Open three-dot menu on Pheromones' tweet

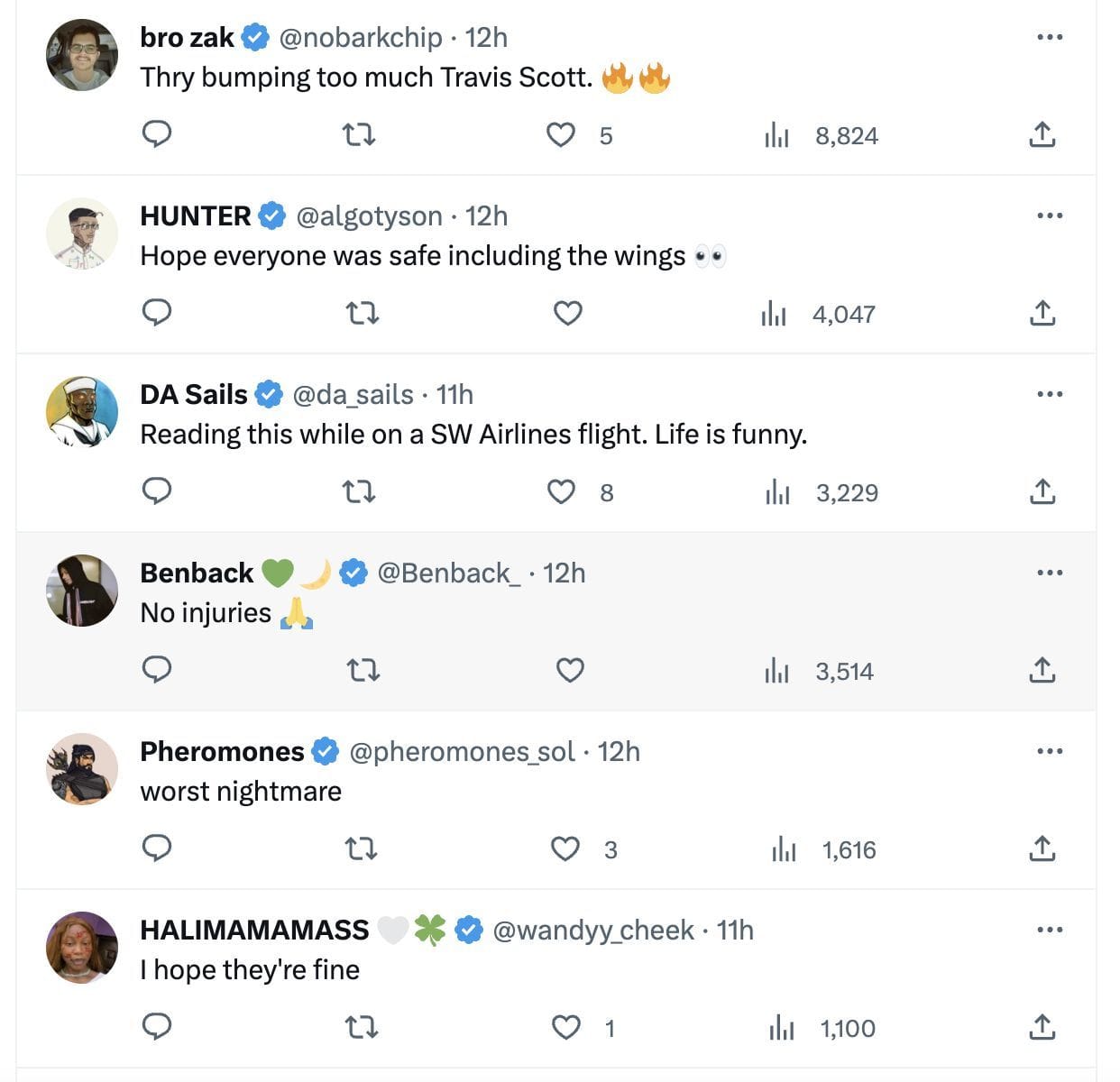coord(1050,751)
